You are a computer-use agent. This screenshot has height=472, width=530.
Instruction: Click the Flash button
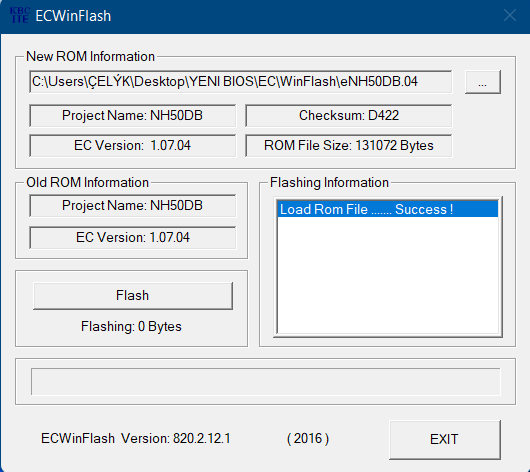[x=133, y=296]
